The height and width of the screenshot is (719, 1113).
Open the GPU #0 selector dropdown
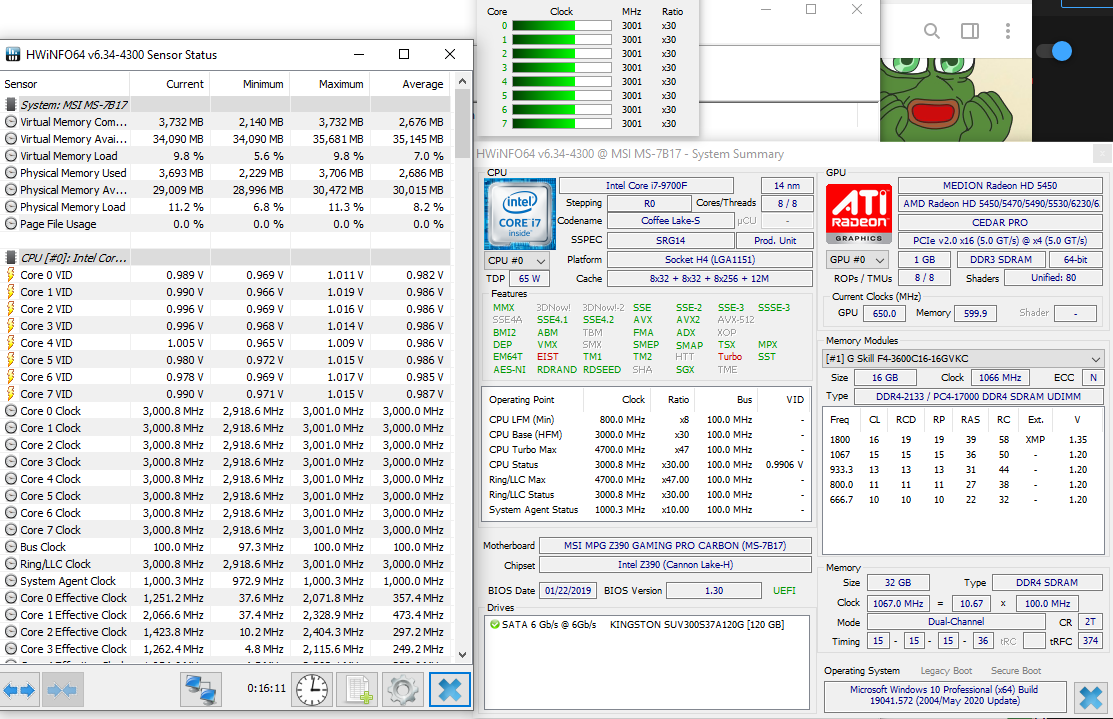[857, 260]
